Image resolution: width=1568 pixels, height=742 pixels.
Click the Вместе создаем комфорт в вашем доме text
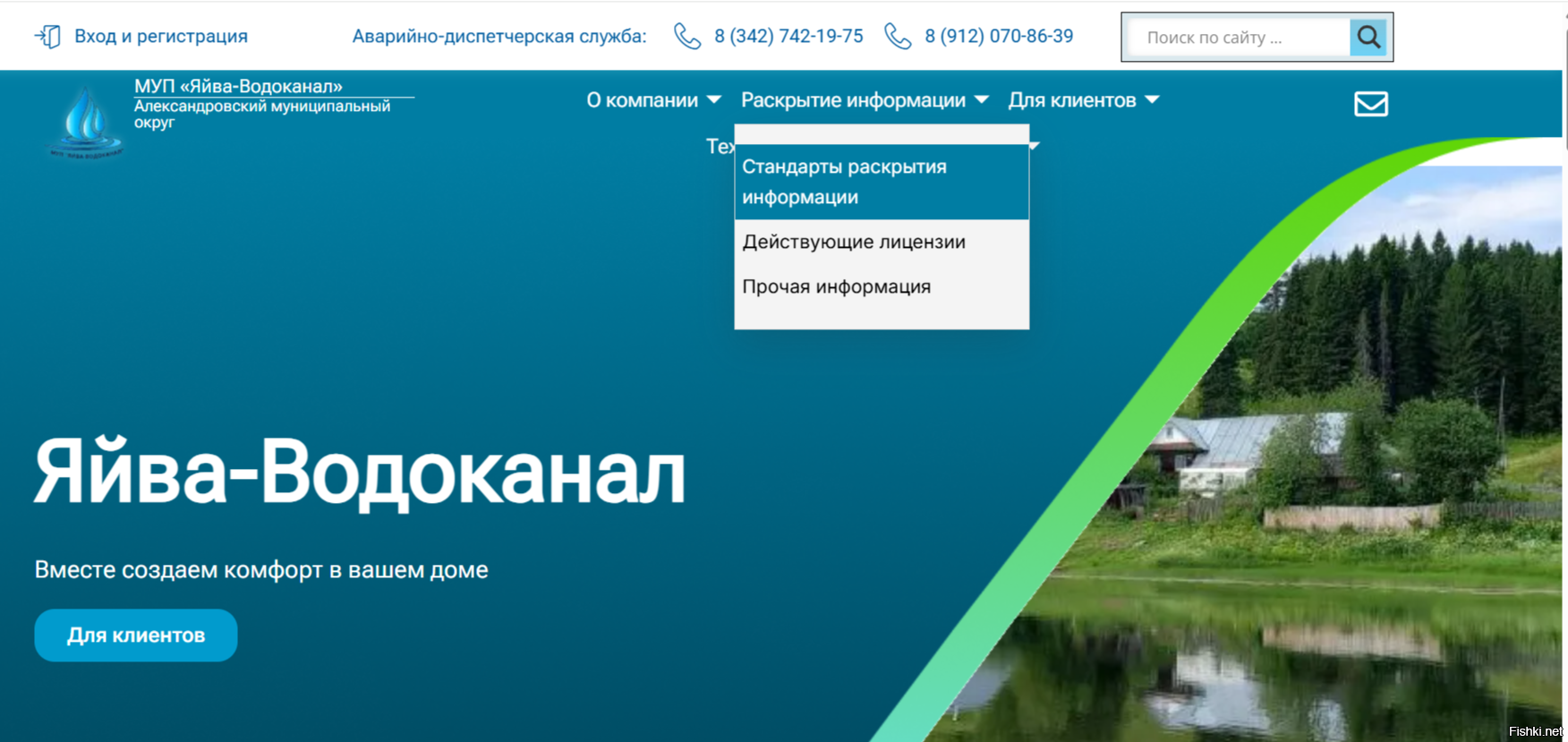[x=261, y=570]
